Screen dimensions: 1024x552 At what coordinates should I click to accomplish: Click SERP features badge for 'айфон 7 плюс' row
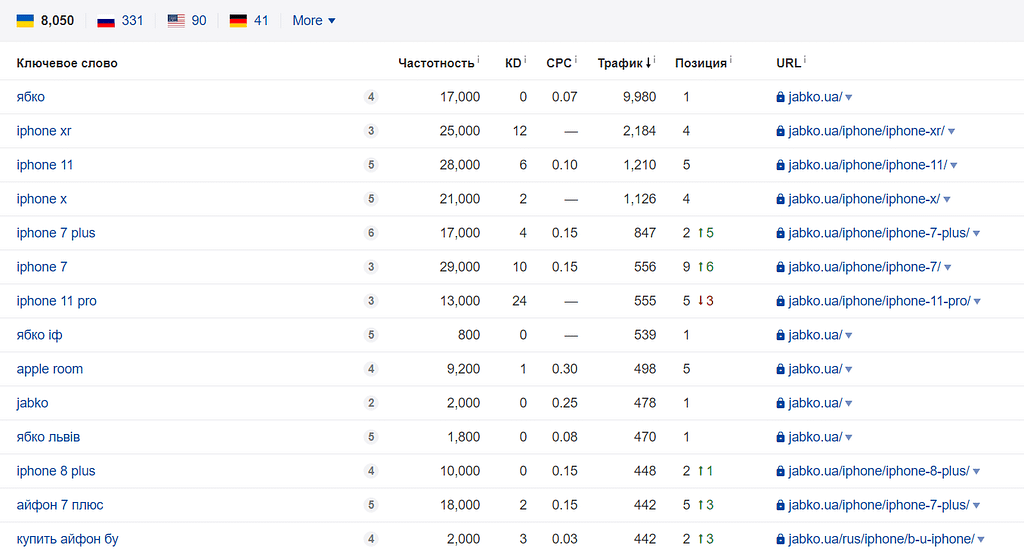[370, 504]
